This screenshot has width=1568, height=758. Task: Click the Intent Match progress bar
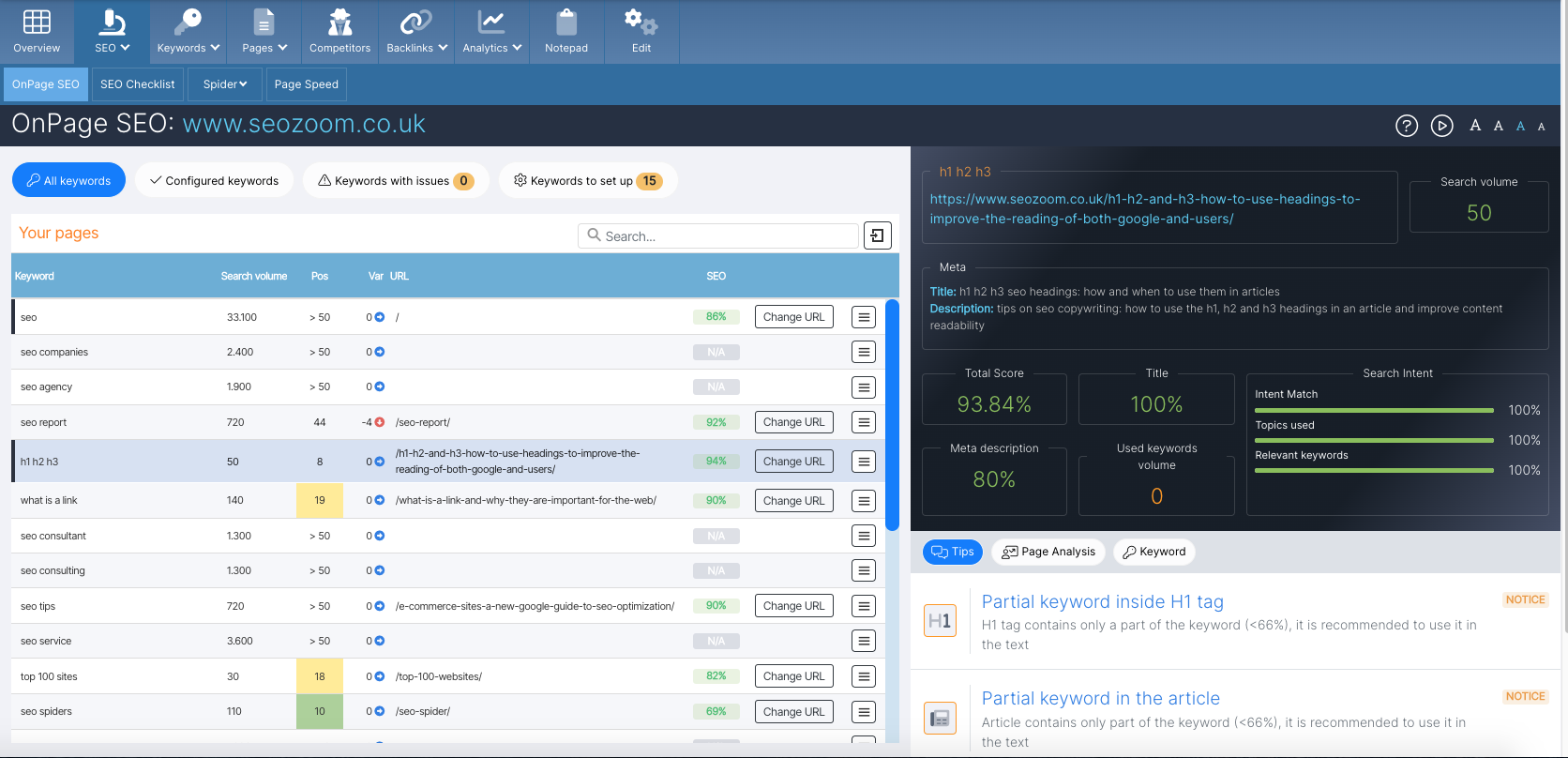1374,410
